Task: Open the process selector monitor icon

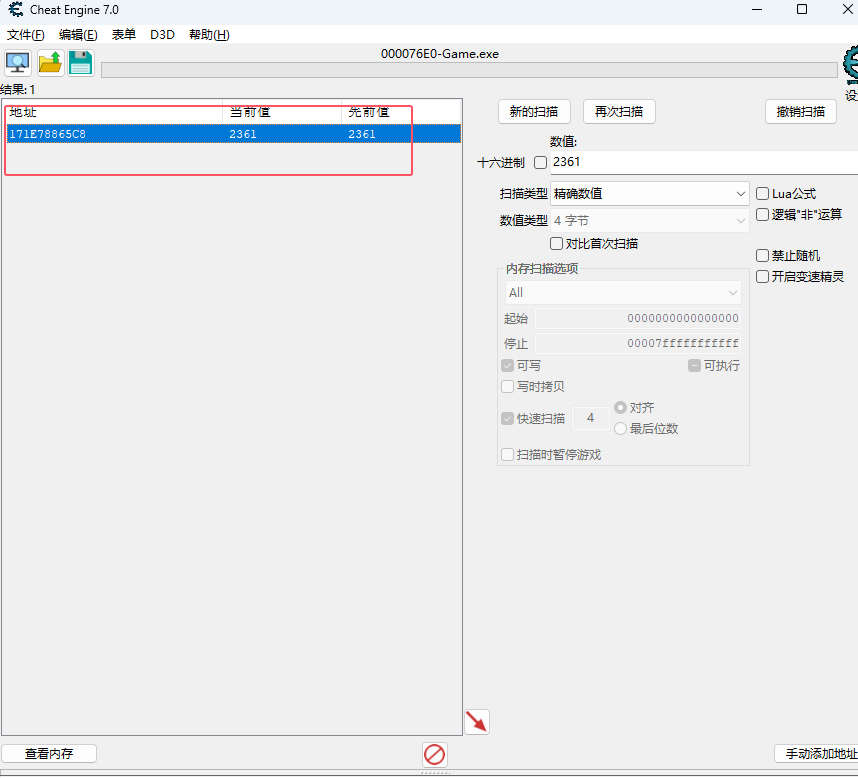Action: click(18, 63)
